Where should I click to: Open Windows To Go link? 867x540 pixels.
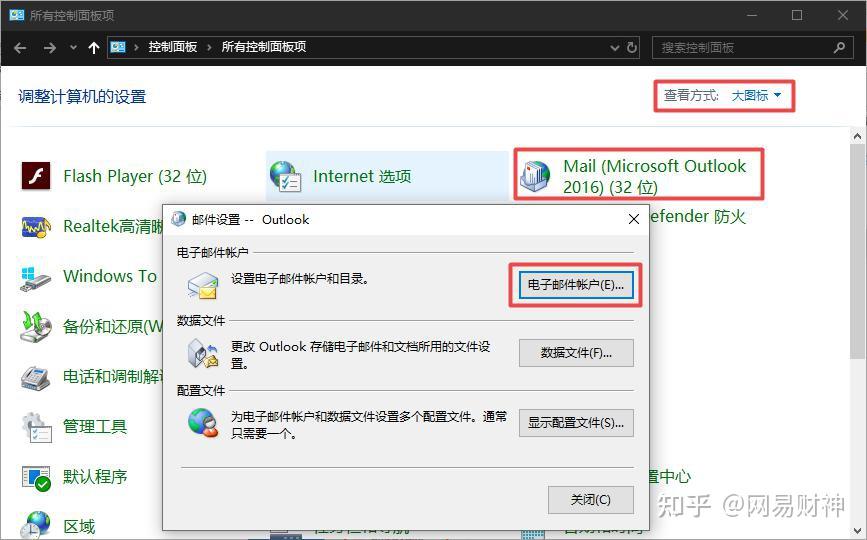pyautogui.click(x=110, y=276)
